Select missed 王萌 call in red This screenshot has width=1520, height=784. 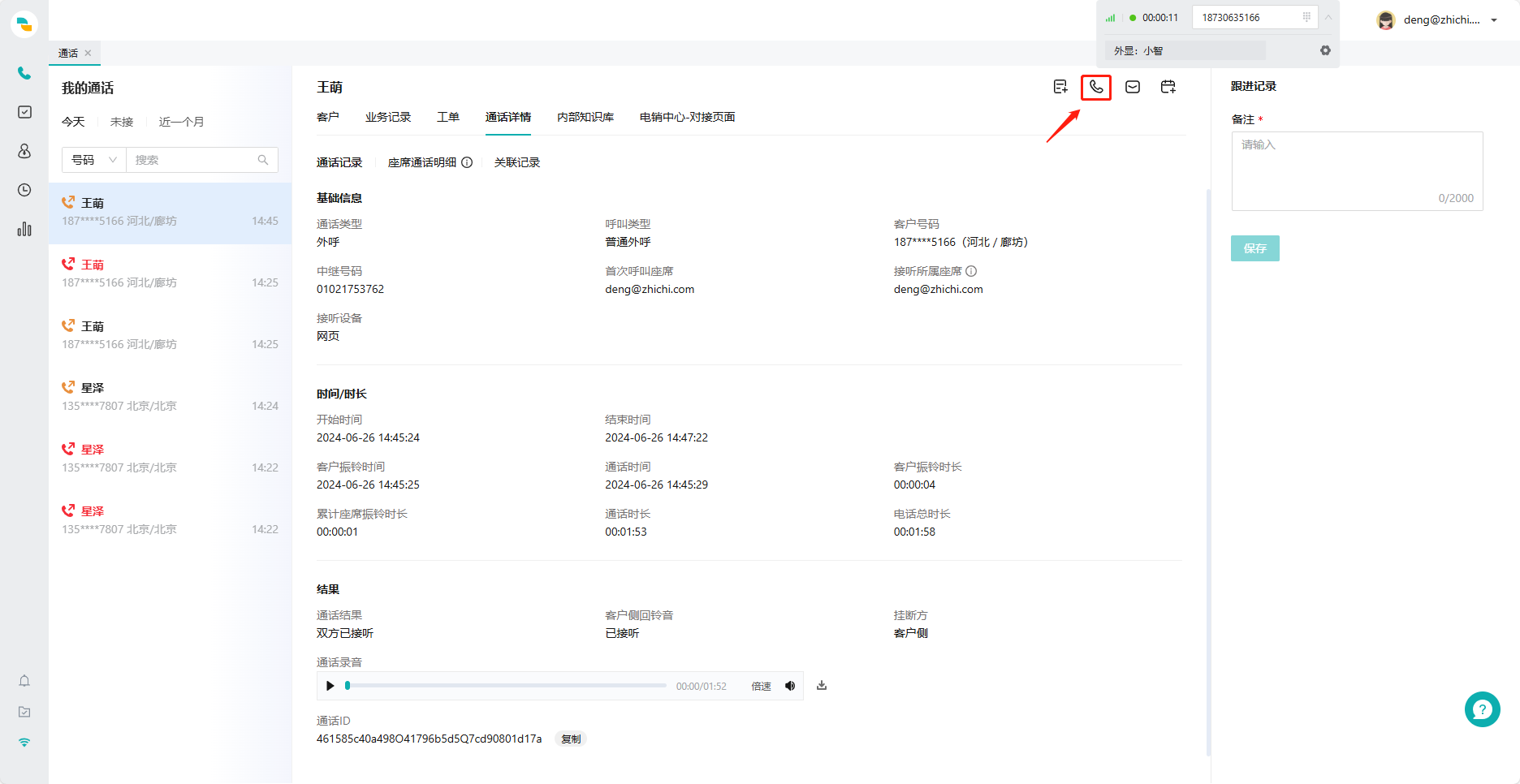[171, 274]
